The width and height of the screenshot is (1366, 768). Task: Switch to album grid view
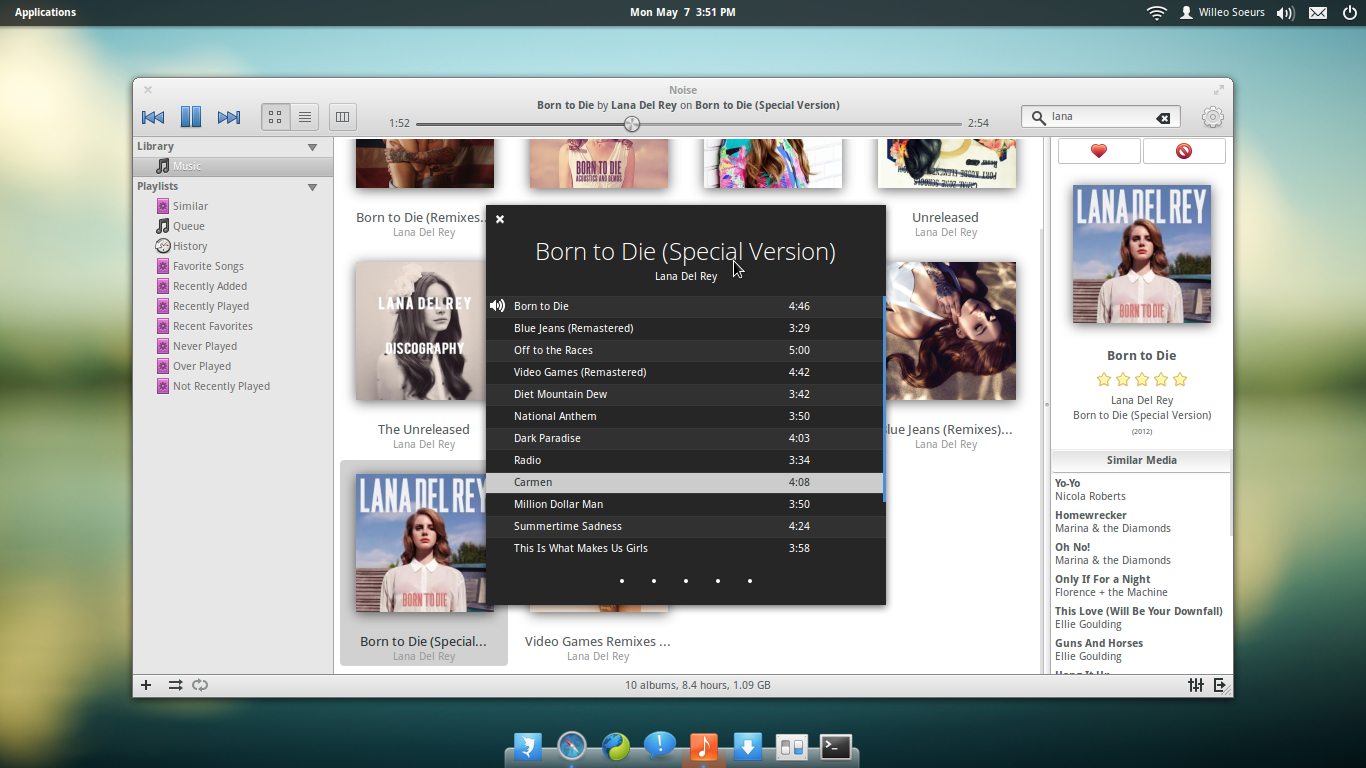coord(276,117)
